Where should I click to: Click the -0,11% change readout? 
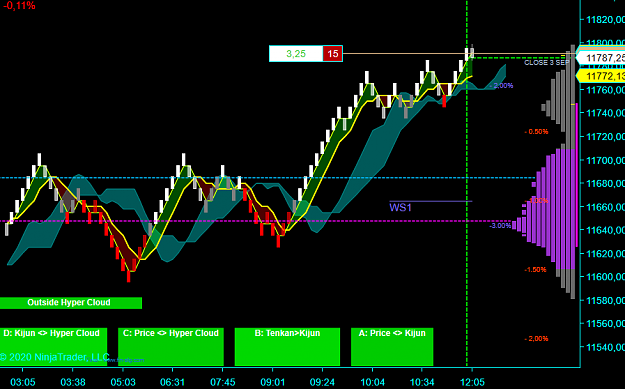tap(19, 6)
